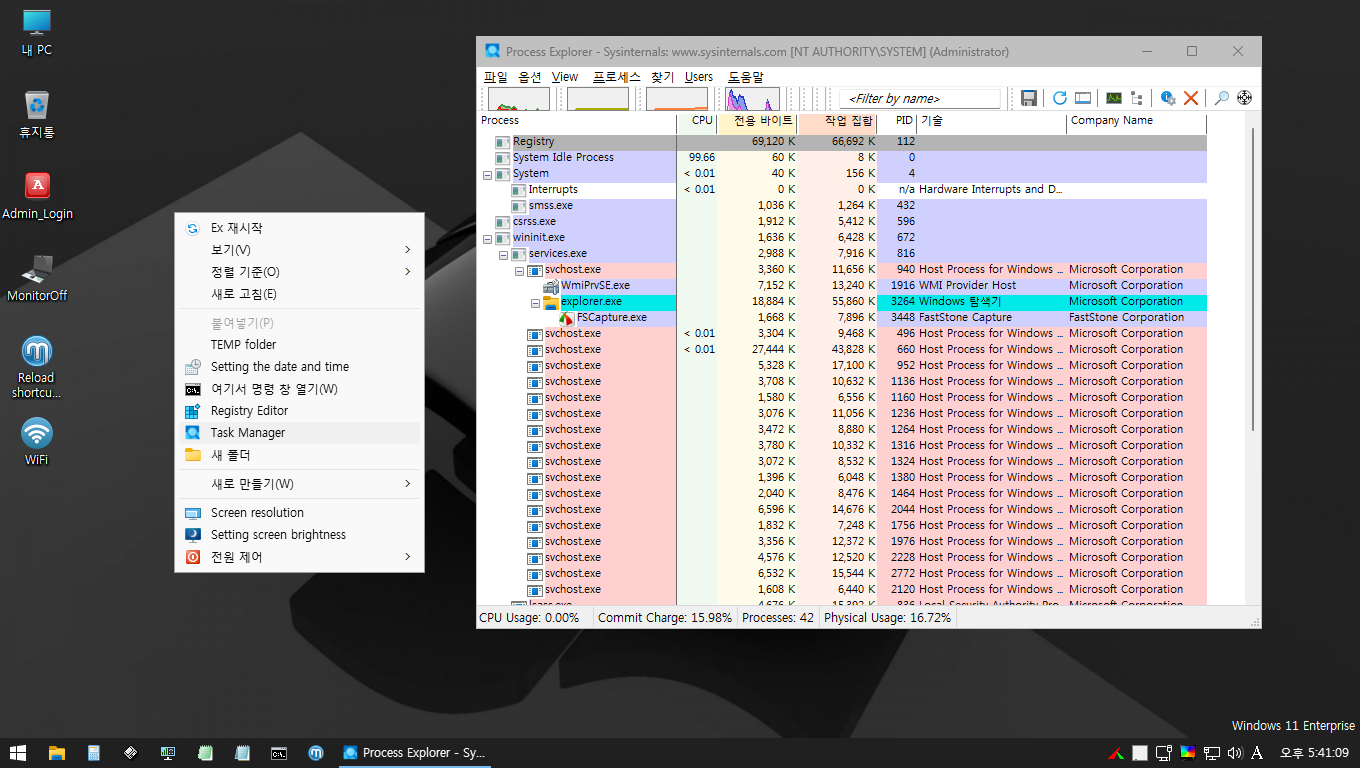The image size is (1360, 768).
Task: Open File Explorer from the taskbar
Action: (x=57, y=753)
